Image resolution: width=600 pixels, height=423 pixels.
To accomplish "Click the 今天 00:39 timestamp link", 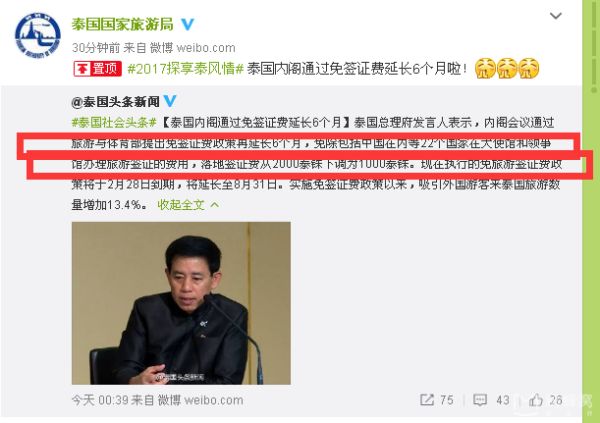I will pyautogui.click(x=100, y=400).
